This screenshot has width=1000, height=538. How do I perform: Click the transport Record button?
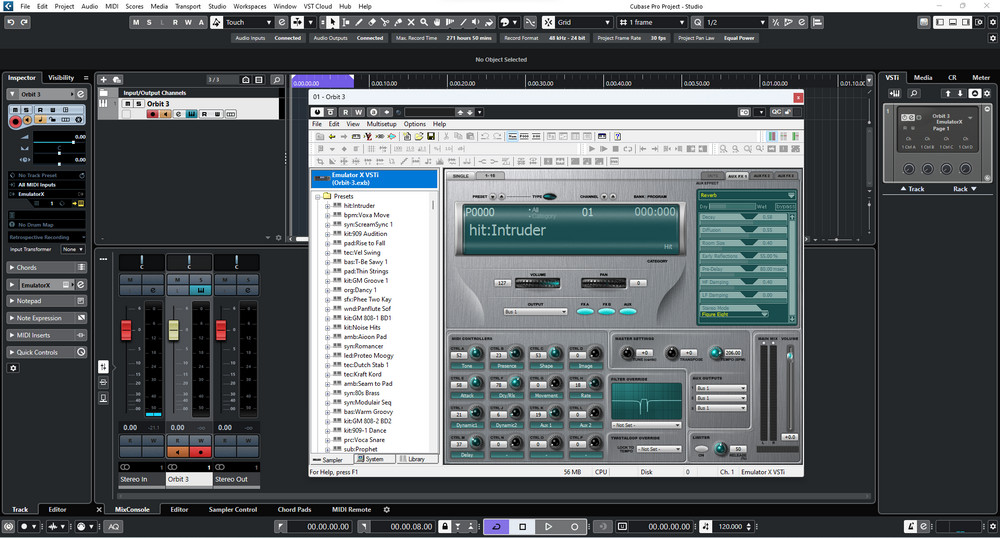[x=574, y=527]
